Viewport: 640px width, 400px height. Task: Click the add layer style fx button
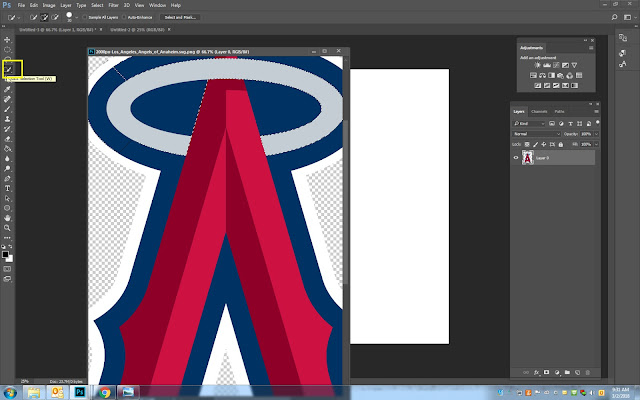pos(536,373)
